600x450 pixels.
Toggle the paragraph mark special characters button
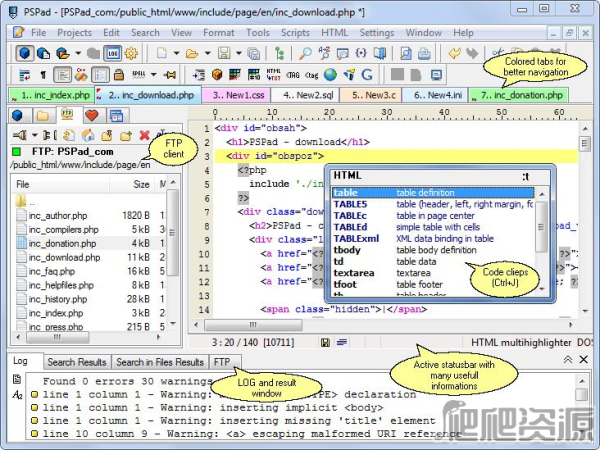tap(43, 75)
